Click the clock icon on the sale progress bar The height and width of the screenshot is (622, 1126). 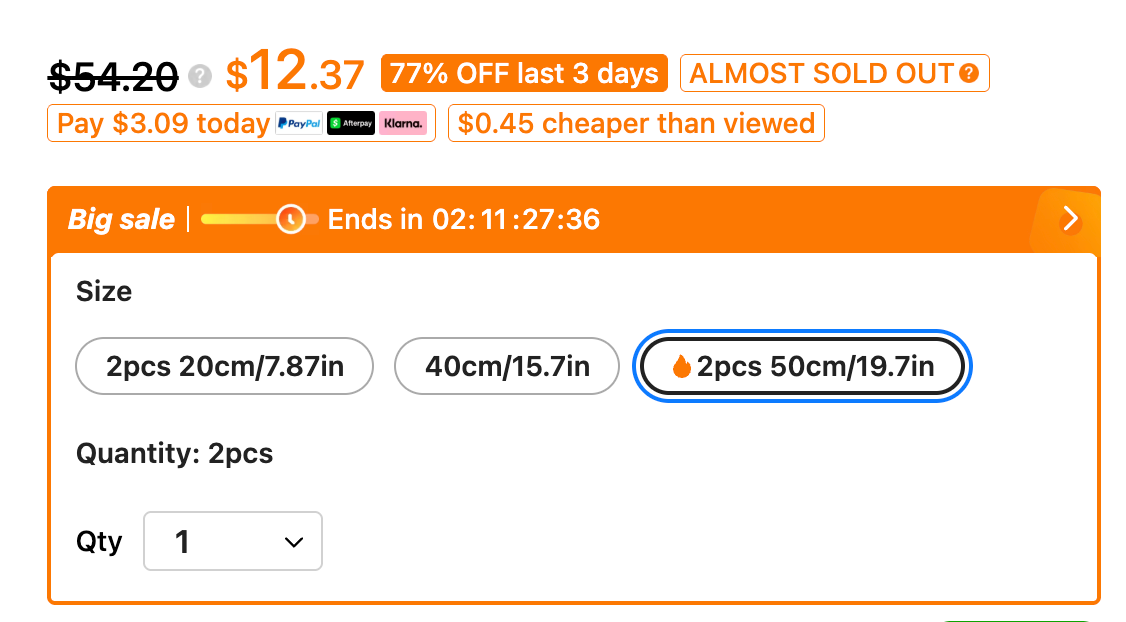click(x=291, y=219)
